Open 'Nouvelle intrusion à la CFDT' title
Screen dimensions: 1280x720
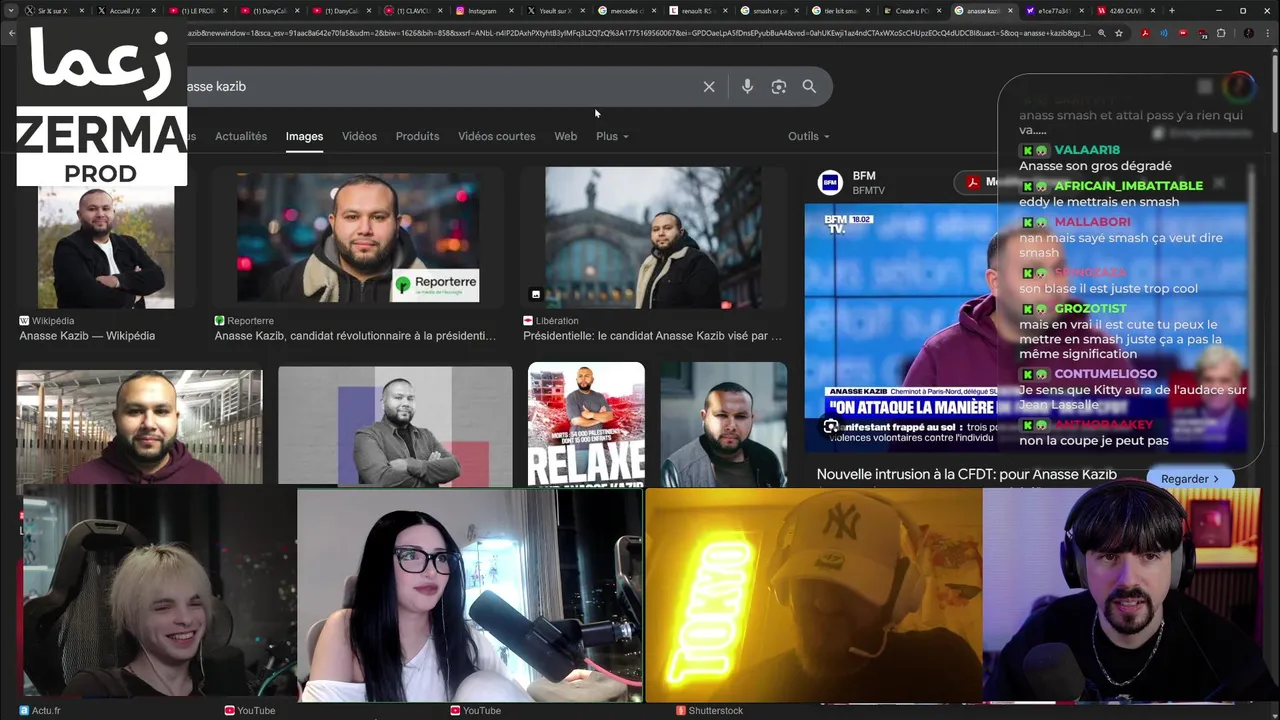966,474
